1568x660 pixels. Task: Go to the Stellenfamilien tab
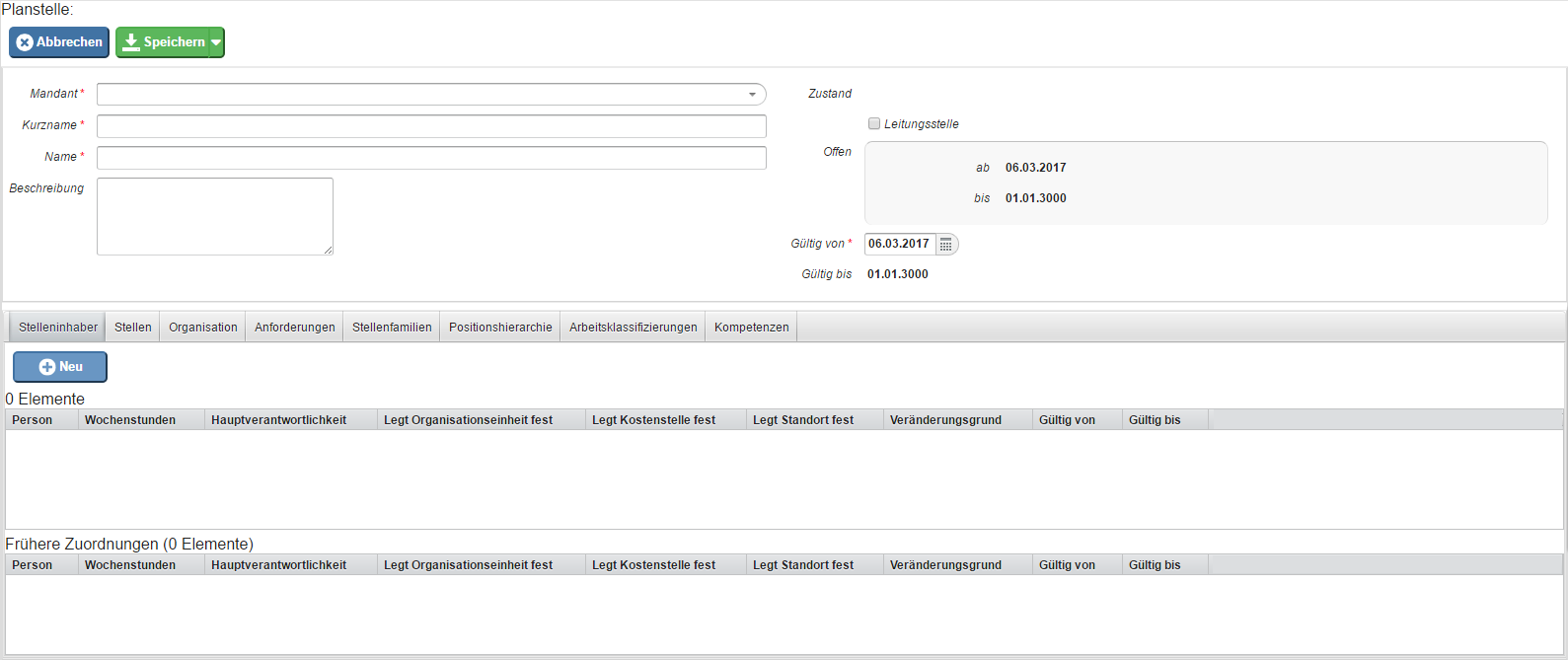point(392,328)
